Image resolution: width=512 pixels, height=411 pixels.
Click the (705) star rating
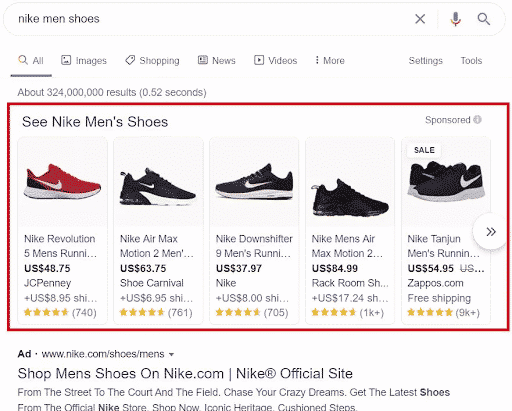(x=252, y=312)
